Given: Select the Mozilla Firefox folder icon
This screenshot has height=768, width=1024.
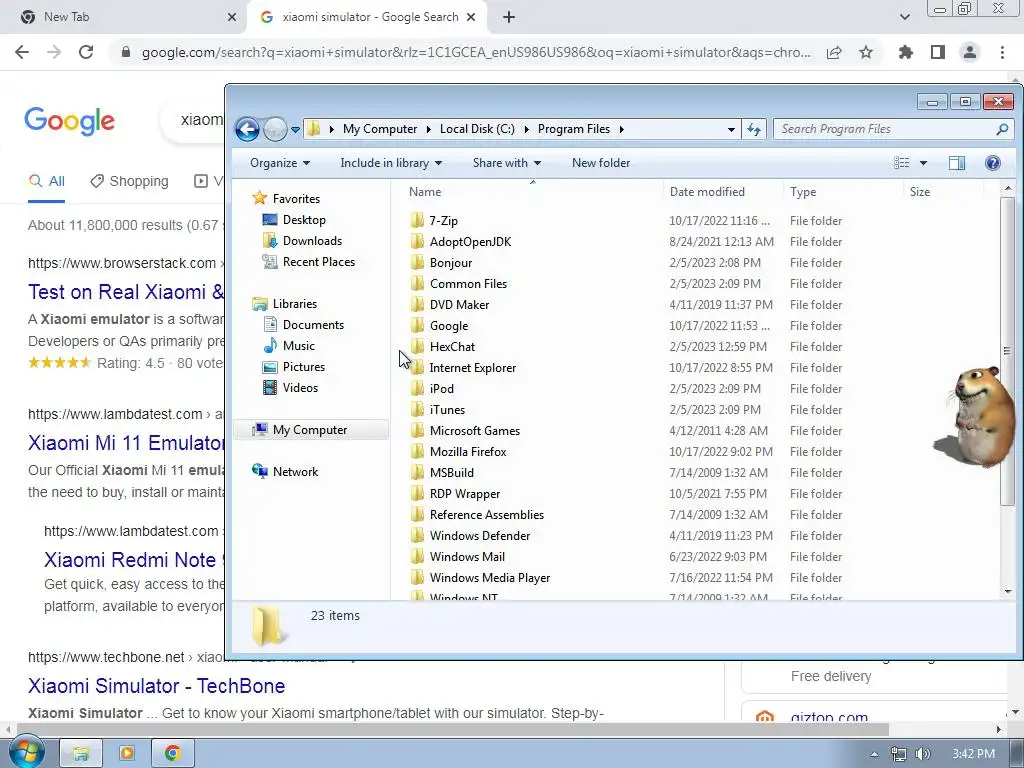Looking at the screenshot, I should pos(417,451).
